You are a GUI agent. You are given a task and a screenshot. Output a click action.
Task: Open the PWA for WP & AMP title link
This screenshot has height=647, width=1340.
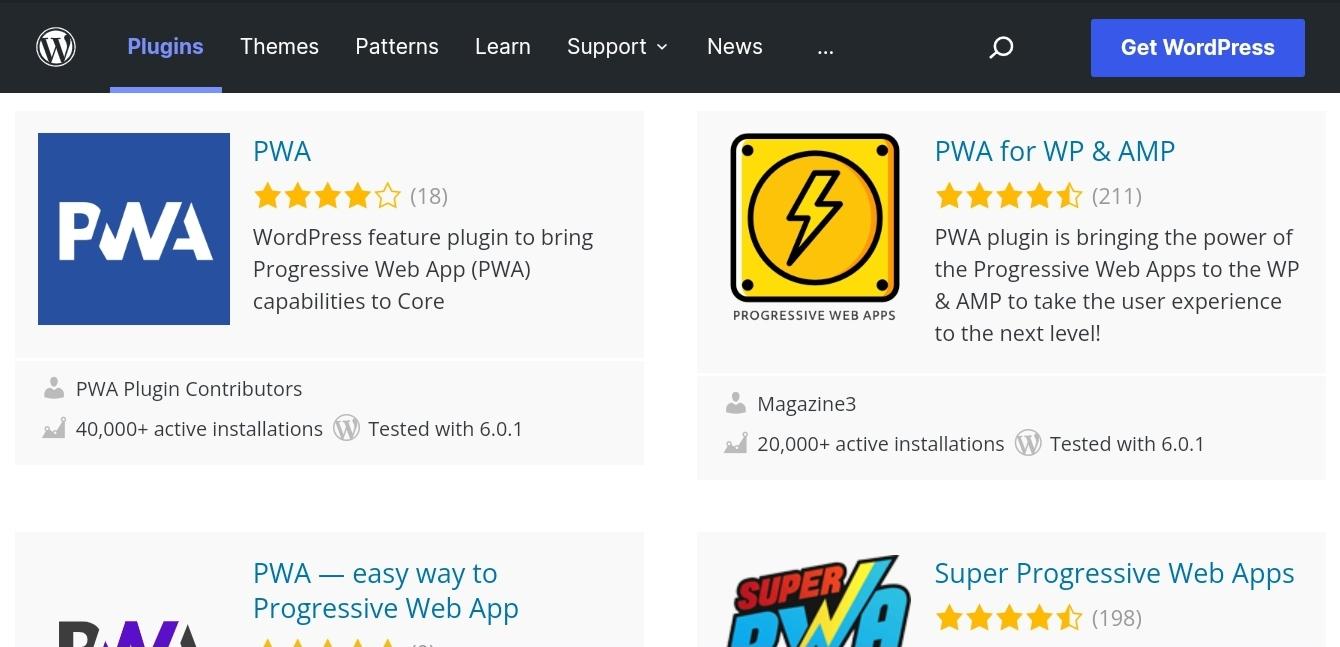click(1055, 151)
